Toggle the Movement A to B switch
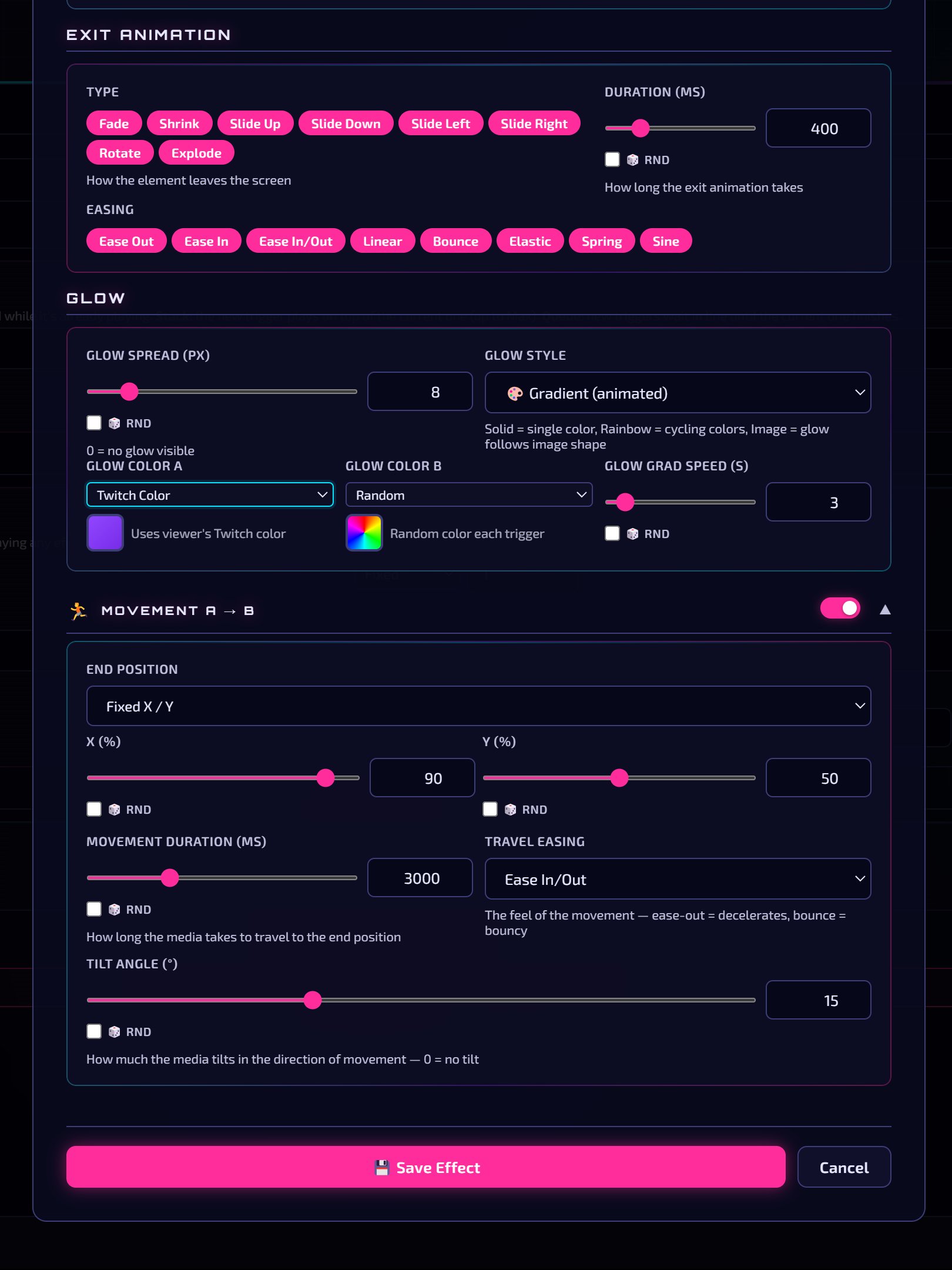Viewport: 952px width, 1270px height. (840, 609)
